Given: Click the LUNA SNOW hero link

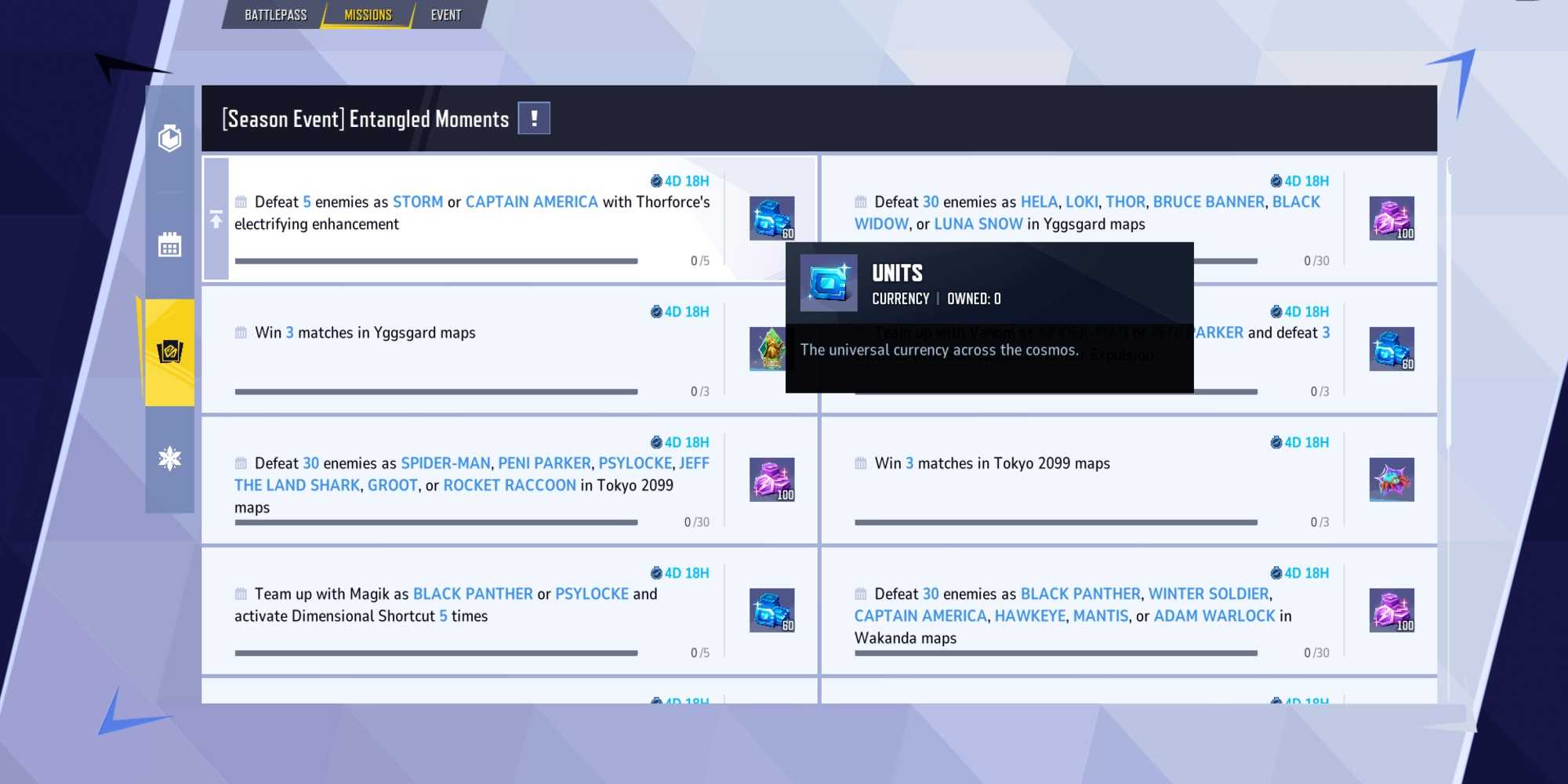Looking at the screenshot, I should [978, 224].
